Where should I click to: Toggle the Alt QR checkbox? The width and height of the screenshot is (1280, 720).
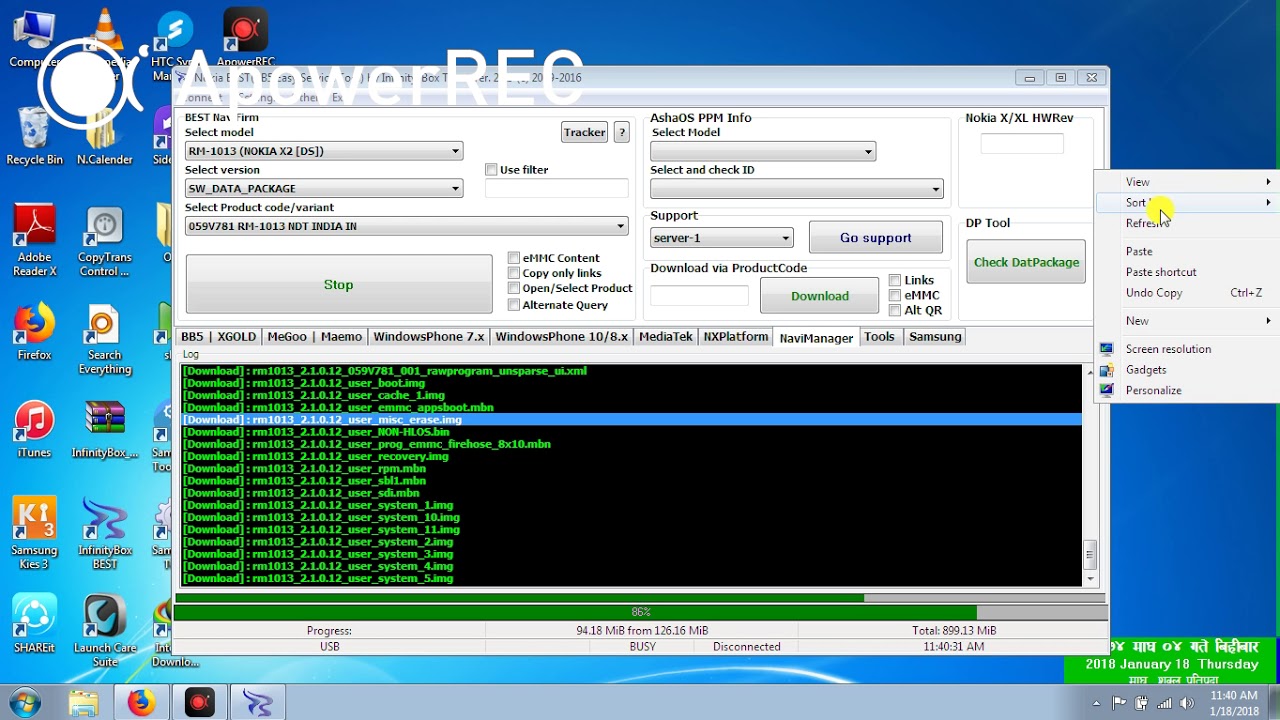tap(895, 310)
